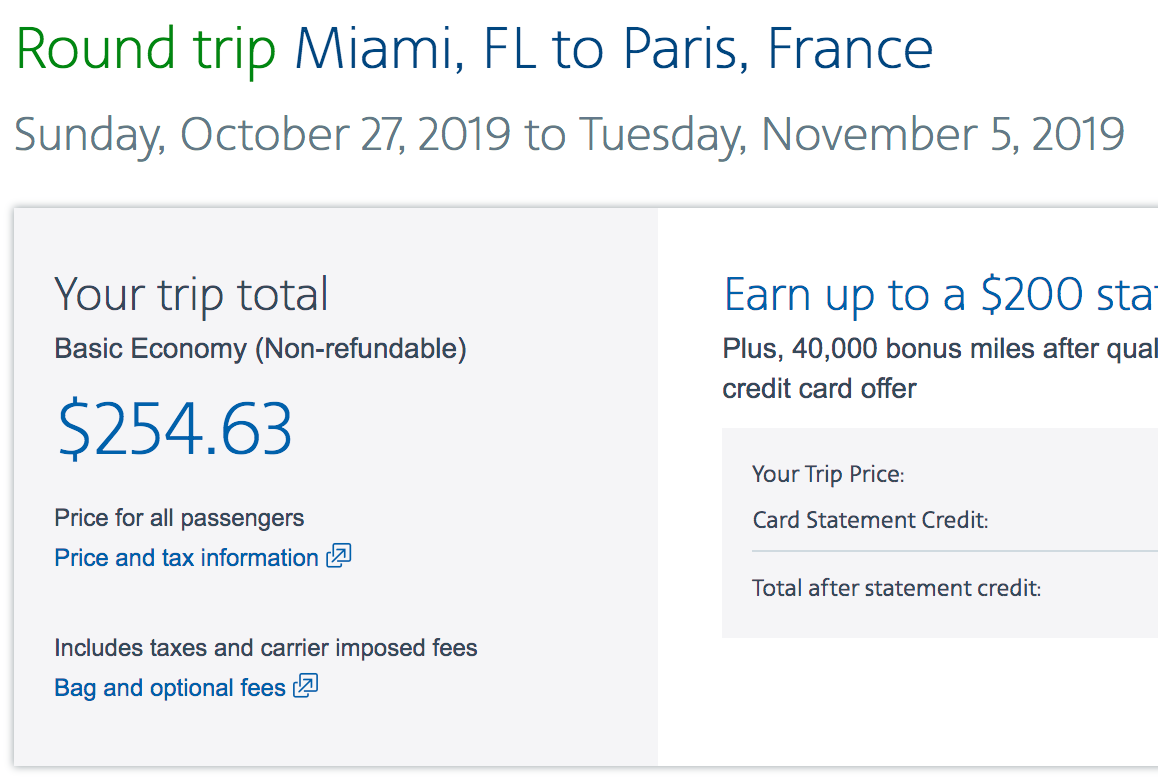This screenshot has width=1158, height=780.
Task: Click the Total after statement credit row
Action: click(955, 588)
